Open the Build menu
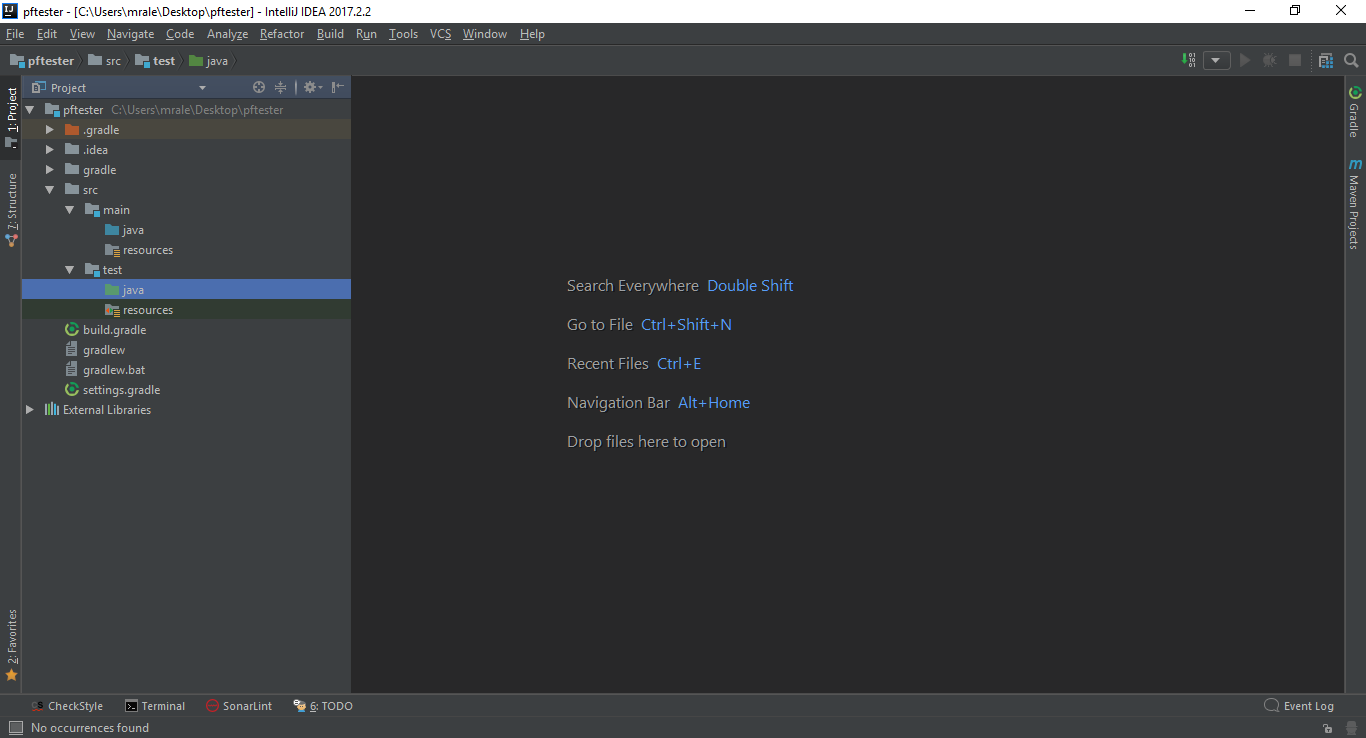The image size is (1366, 738). 330,34
